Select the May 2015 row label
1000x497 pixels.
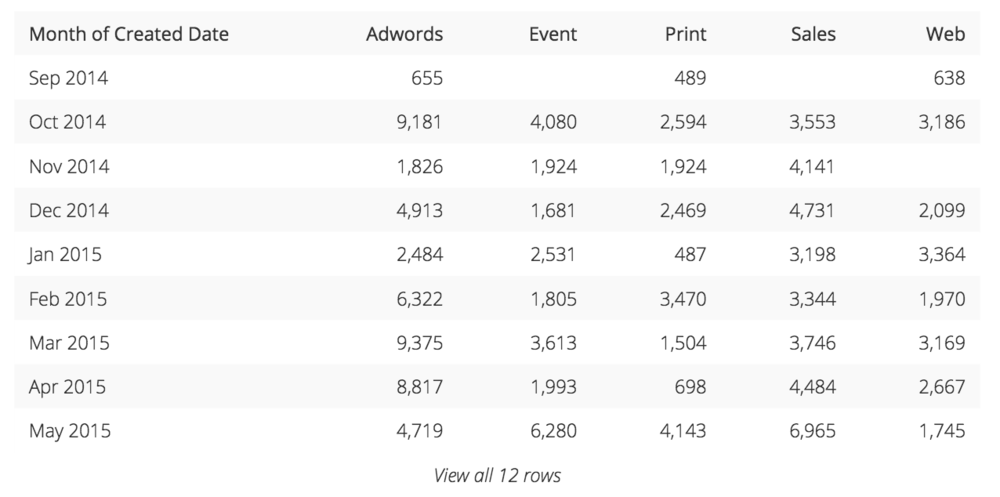70,431
